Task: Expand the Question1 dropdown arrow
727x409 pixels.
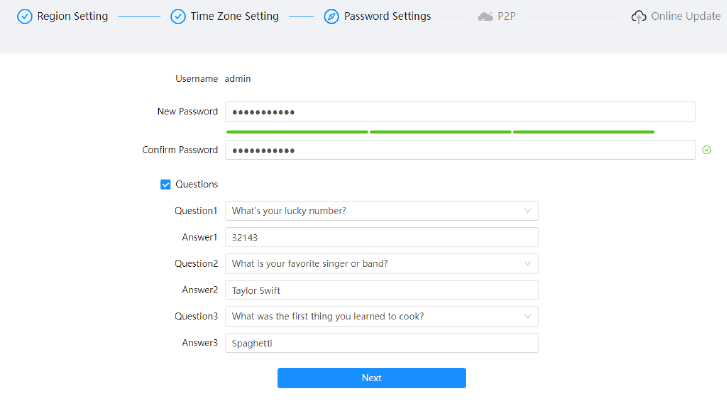Action: [x=527, y=211]
